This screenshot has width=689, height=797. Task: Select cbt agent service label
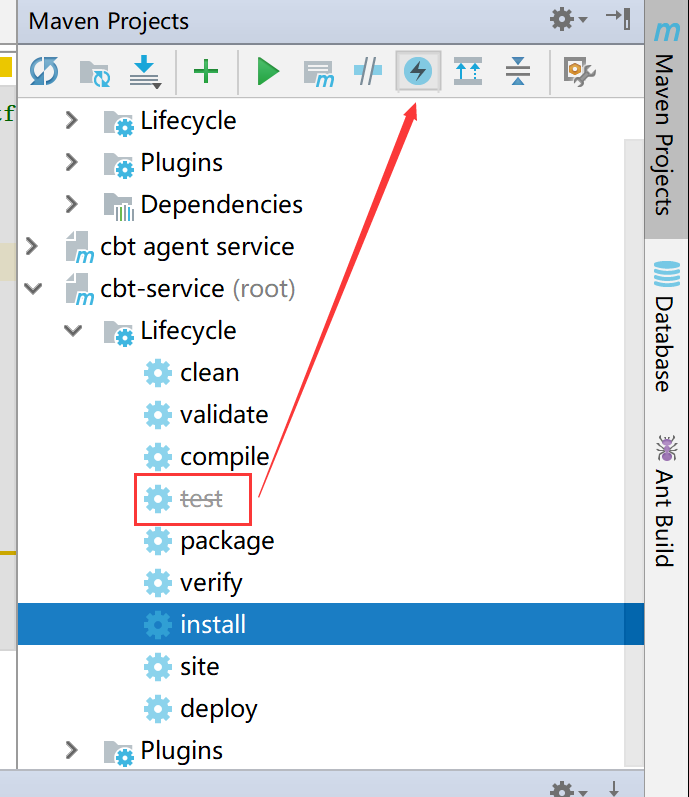197,248
